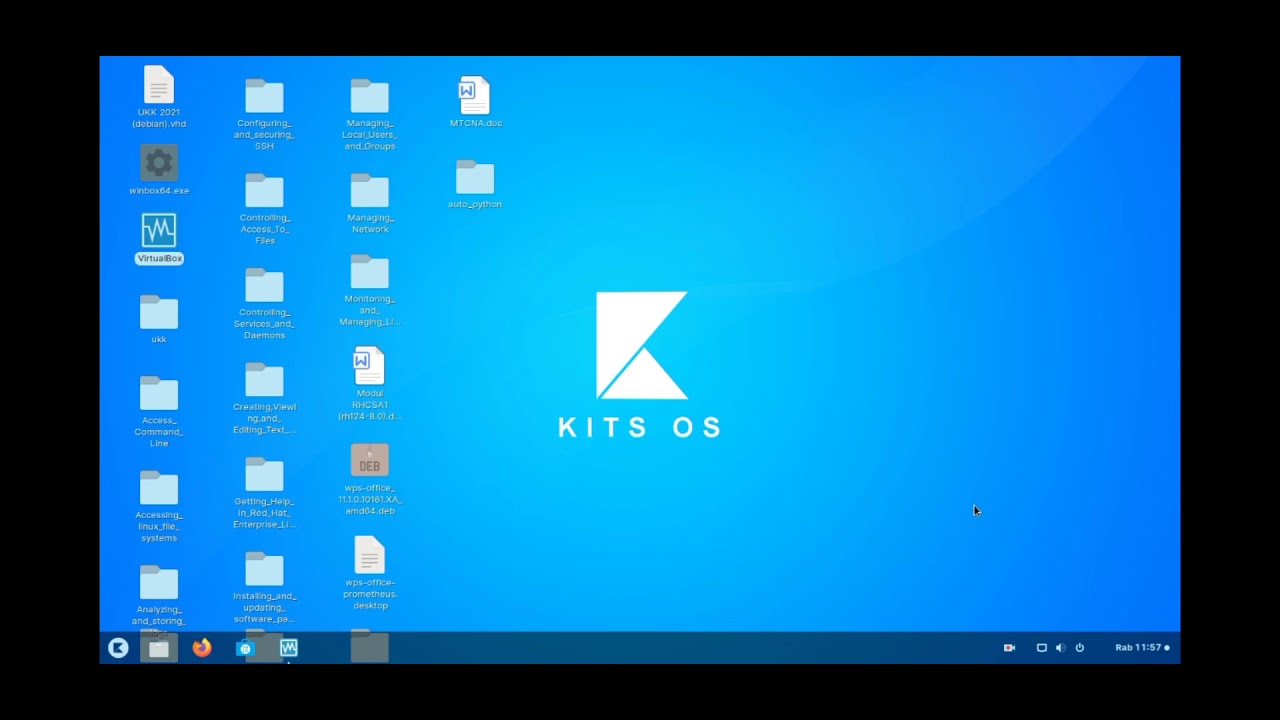This screenshot has height=720, width=1280.
Task: Select the UKK 2021 (debian).vhd file
Action: click(159, 97)
